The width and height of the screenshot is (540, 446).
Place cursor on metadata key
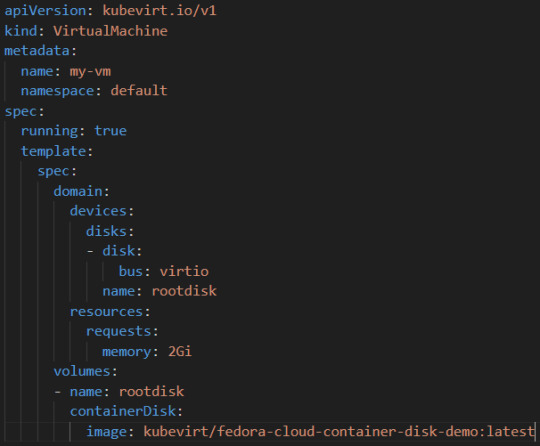coord(37,51)
